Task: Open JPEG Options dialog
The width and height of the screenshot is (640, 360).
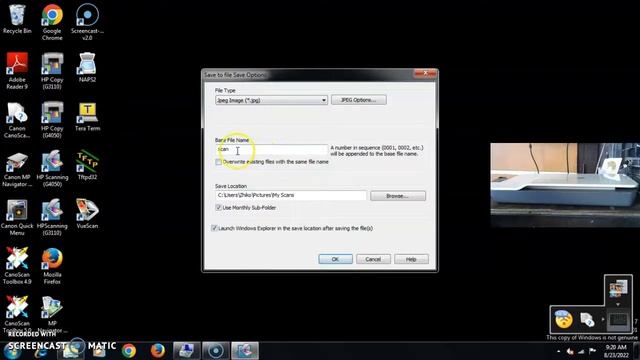Action: coord(359,100)
